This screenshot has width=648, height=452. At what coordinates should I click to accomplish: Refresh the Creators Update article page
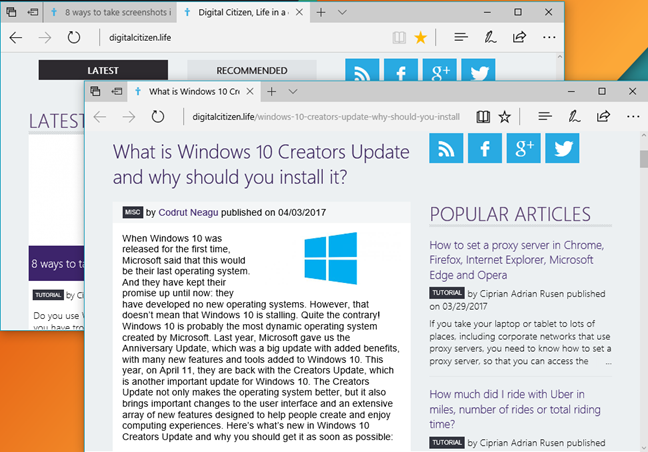coord(158,117)
